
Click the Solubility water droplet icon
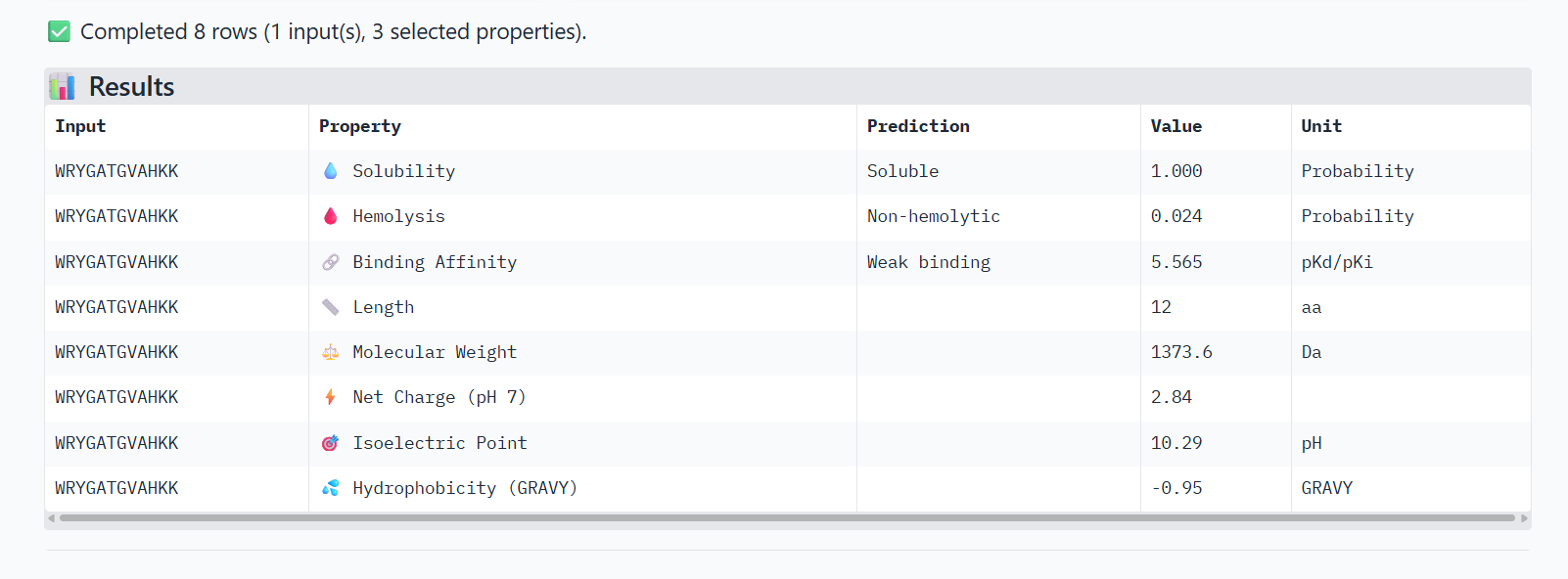[x=331, y=171]
